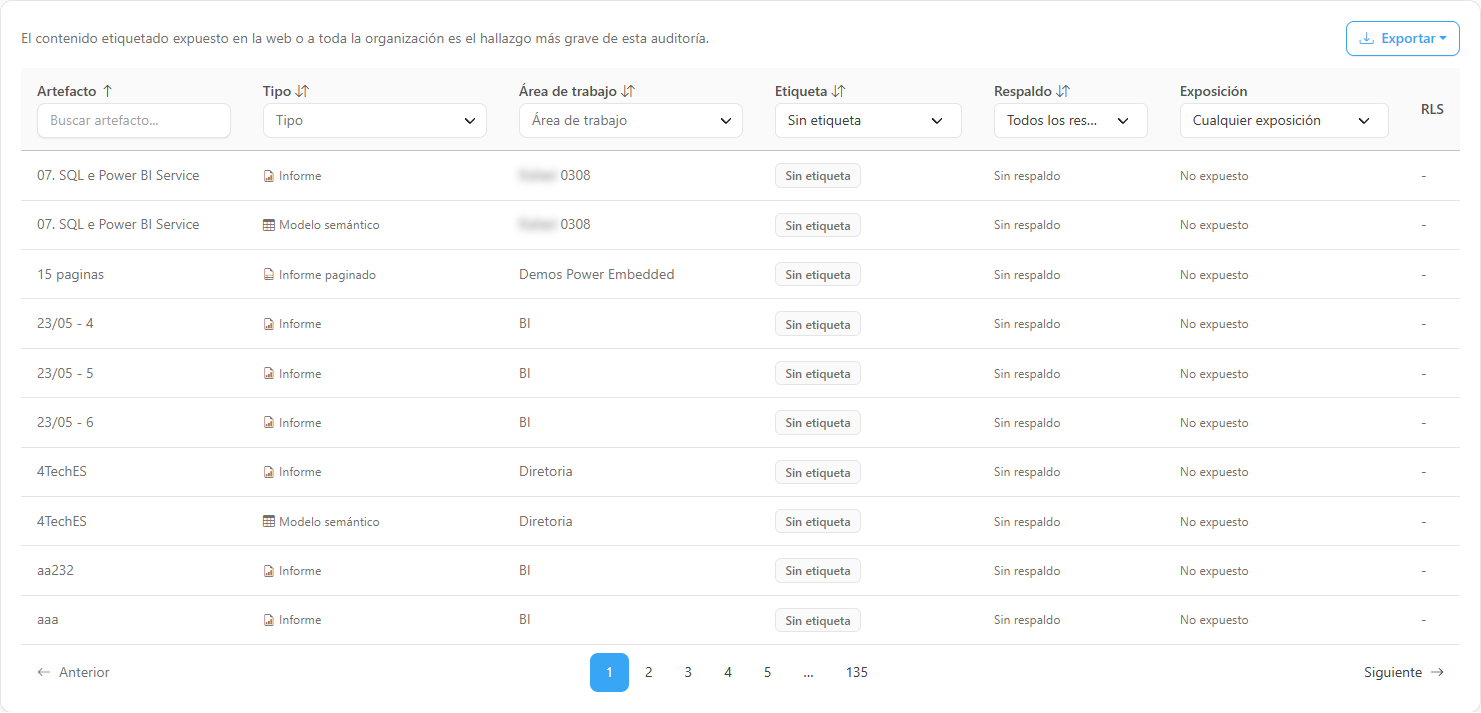Expand the Todos los respaldos filter
The image size is (1481, 713).
coord(1071,121)
